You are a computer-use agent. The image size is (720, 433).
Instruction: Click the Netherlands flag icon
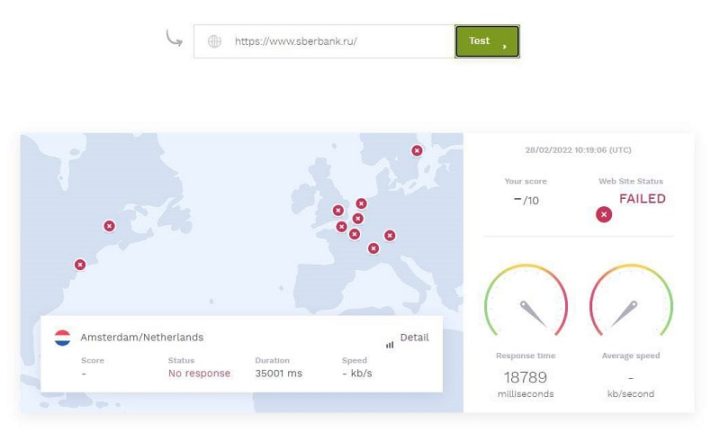click(x=62, y=338)
